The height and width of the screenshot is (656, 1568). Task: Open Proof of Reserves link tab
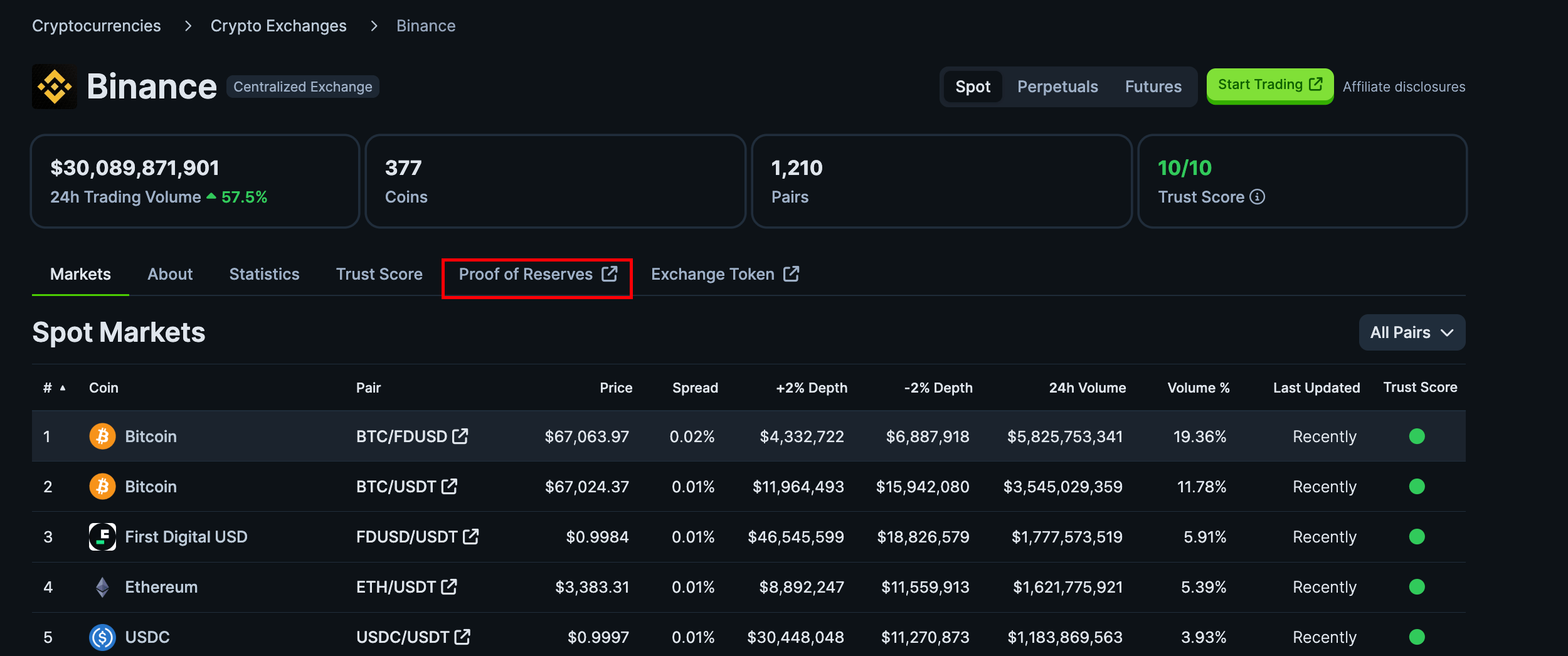[x=538, y=274]
